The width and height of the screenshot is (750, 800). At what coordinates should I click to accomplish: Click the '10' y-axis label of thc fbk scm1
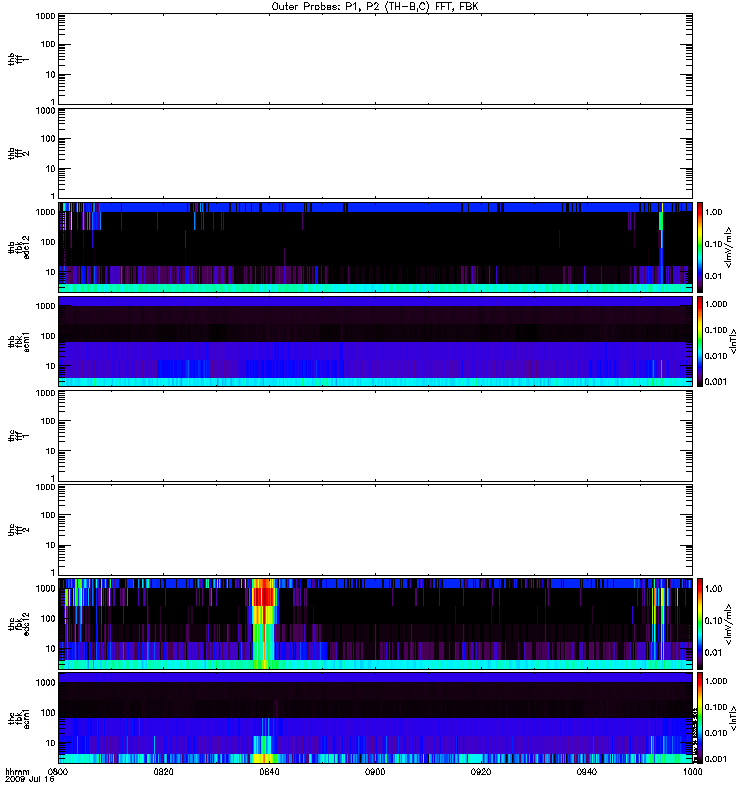tap(51, 743)
